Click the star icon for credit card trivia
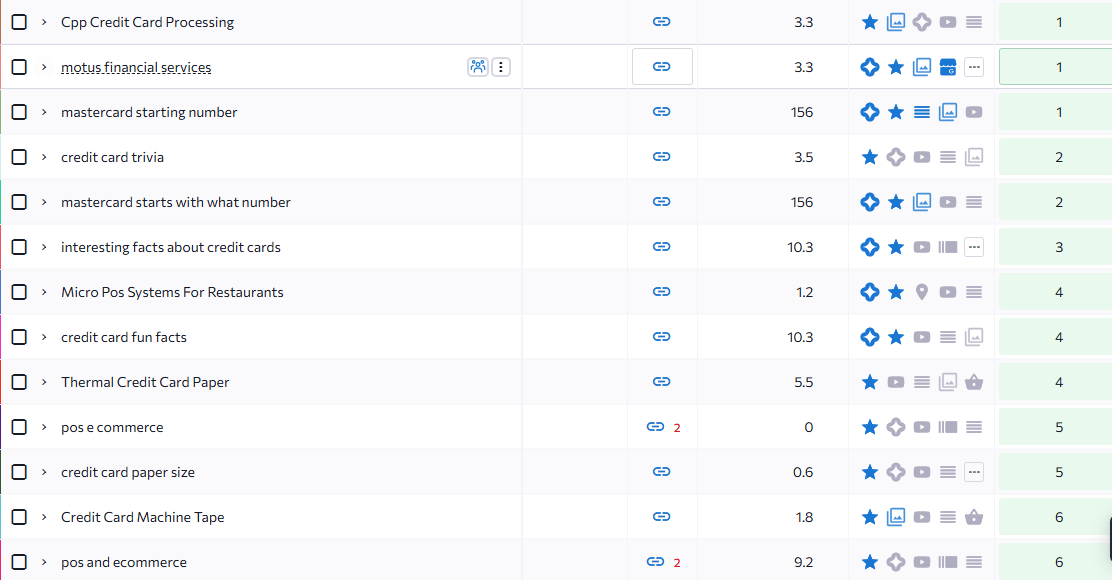Screen dimensions: 1112x580 tap(869, 157)
